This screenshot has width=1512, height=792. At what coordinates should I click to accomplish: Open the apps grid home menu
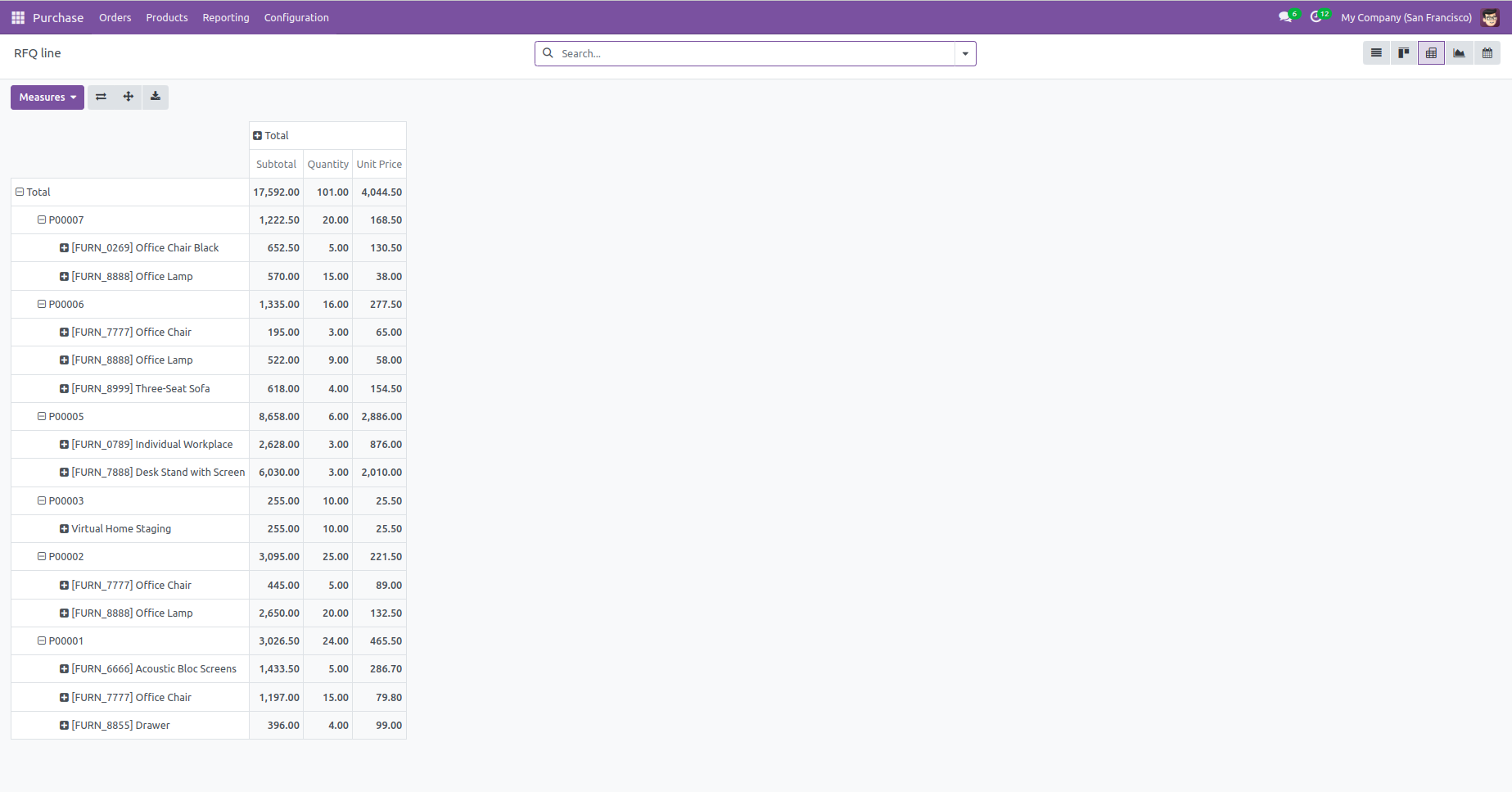coord(18,17)
